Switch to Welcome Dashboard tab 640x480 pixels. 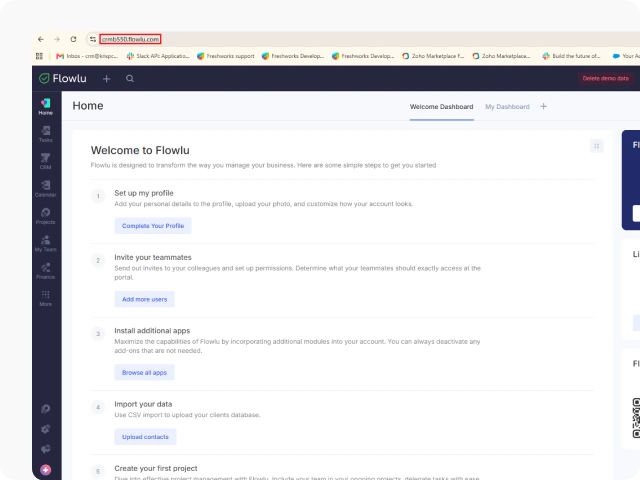441,107
